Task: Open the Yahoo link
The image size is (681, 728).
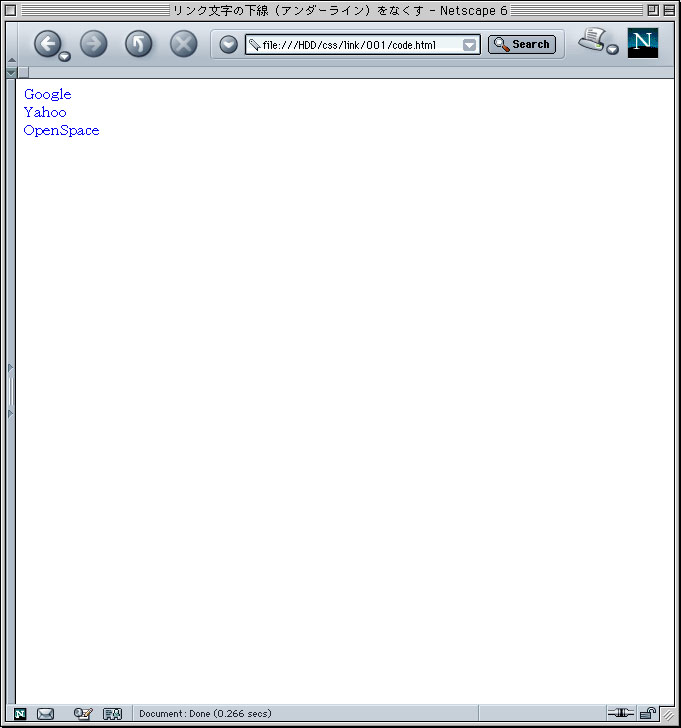Action: tap(45, 112)
